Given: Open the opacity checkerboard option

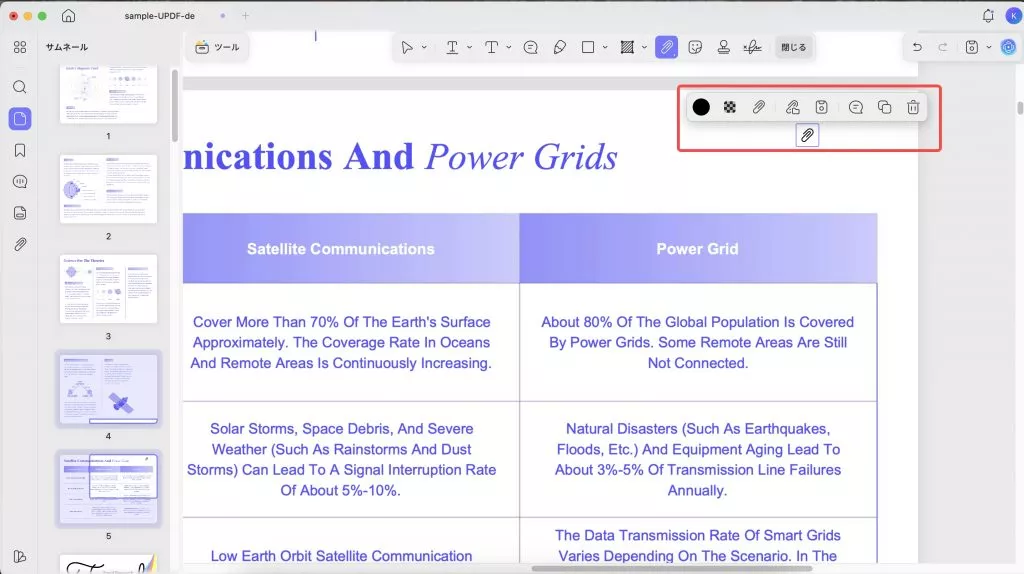Looking at the screenshot, I should click(x=730, y=107).
